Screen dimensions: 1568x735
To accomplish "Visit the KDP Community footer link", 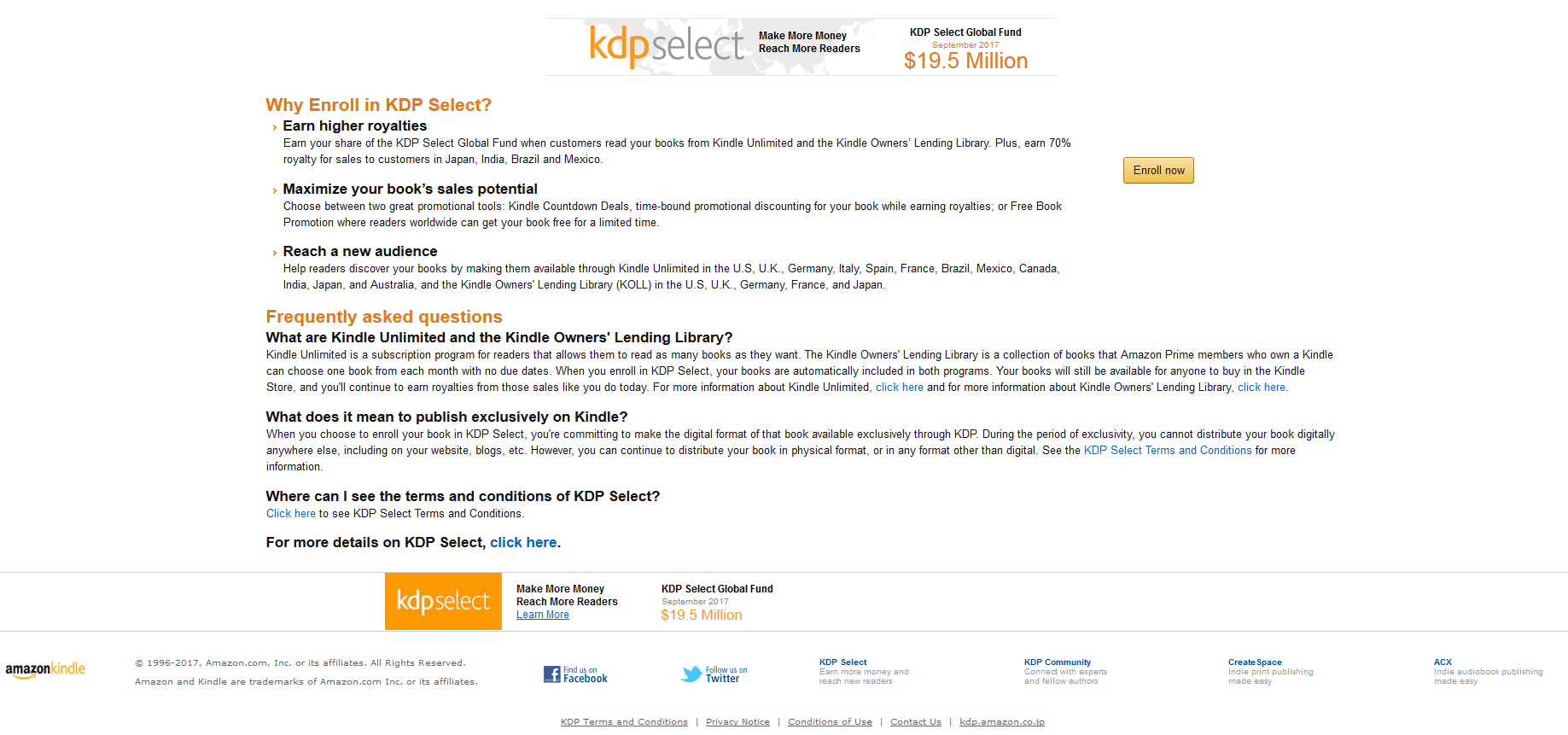I will tap(1057, 662).
